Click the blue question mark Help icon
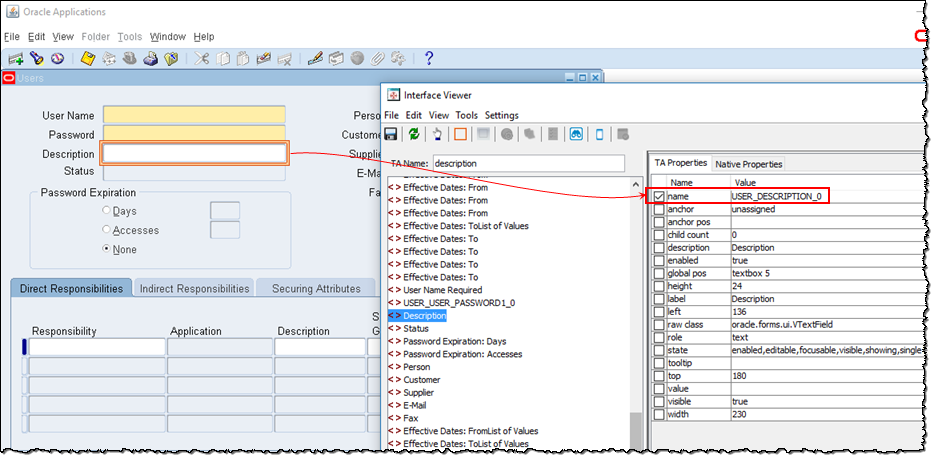The image size is (935, 460). (428, 58)
